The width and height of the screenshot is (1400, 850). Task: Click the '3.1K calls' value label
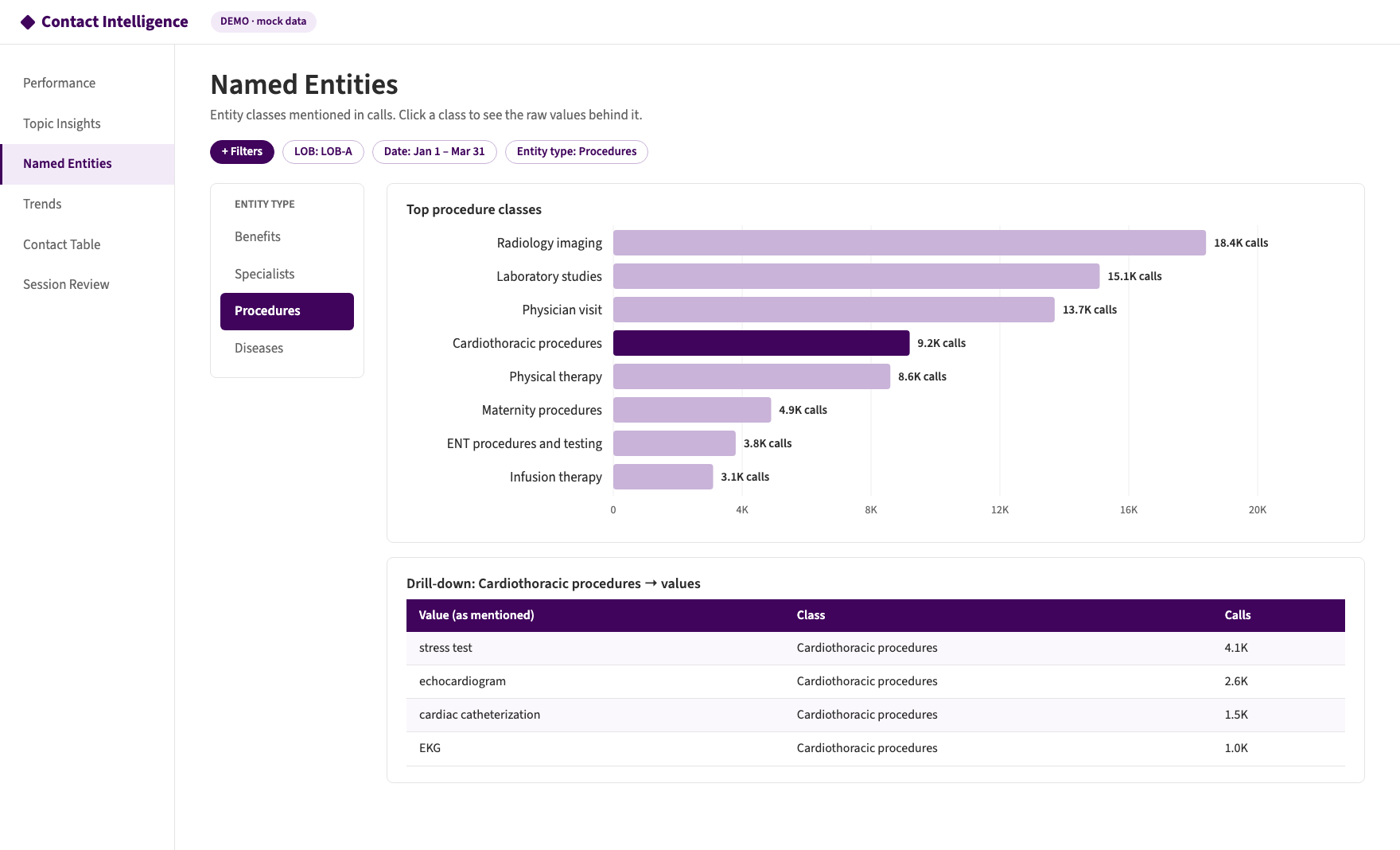point(745,478)
